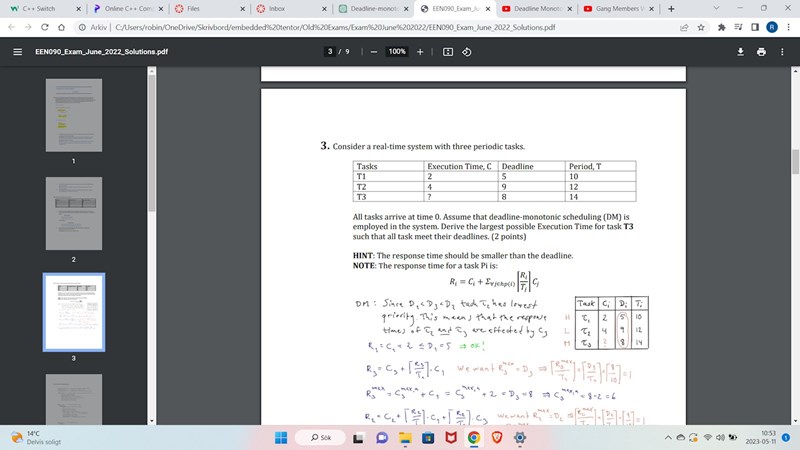Screen dimensions: 800x450
Task: Rotate the PDF counterclockwise
Action: (x=467, y=51)
